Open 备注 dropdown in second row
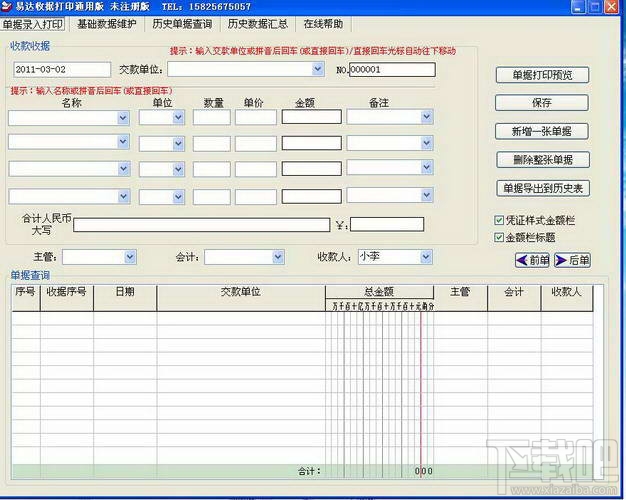 427,143
